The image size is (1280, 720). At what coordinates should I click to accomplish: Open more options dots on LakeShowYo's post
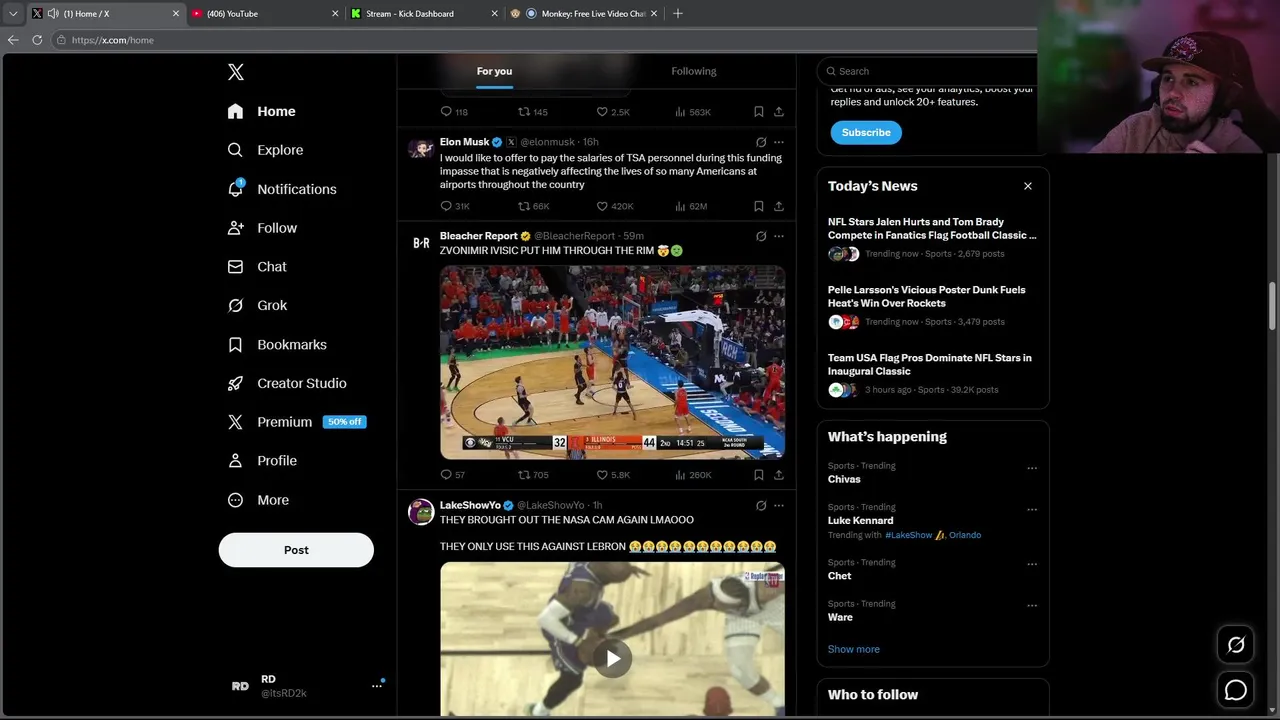(x=779, y=505)
